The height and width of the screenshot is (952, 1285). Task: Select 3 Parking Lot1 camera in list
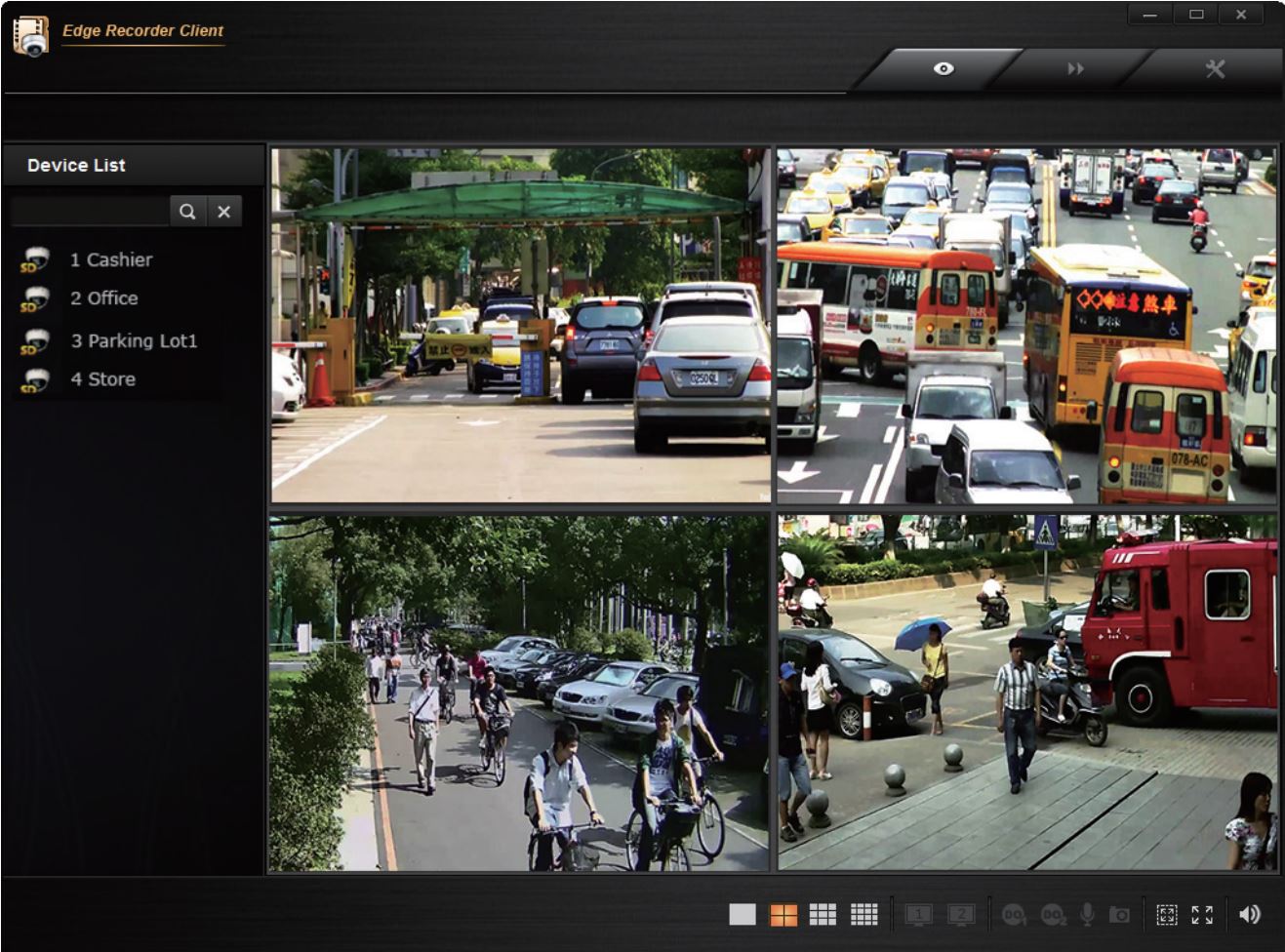[133, 340]
